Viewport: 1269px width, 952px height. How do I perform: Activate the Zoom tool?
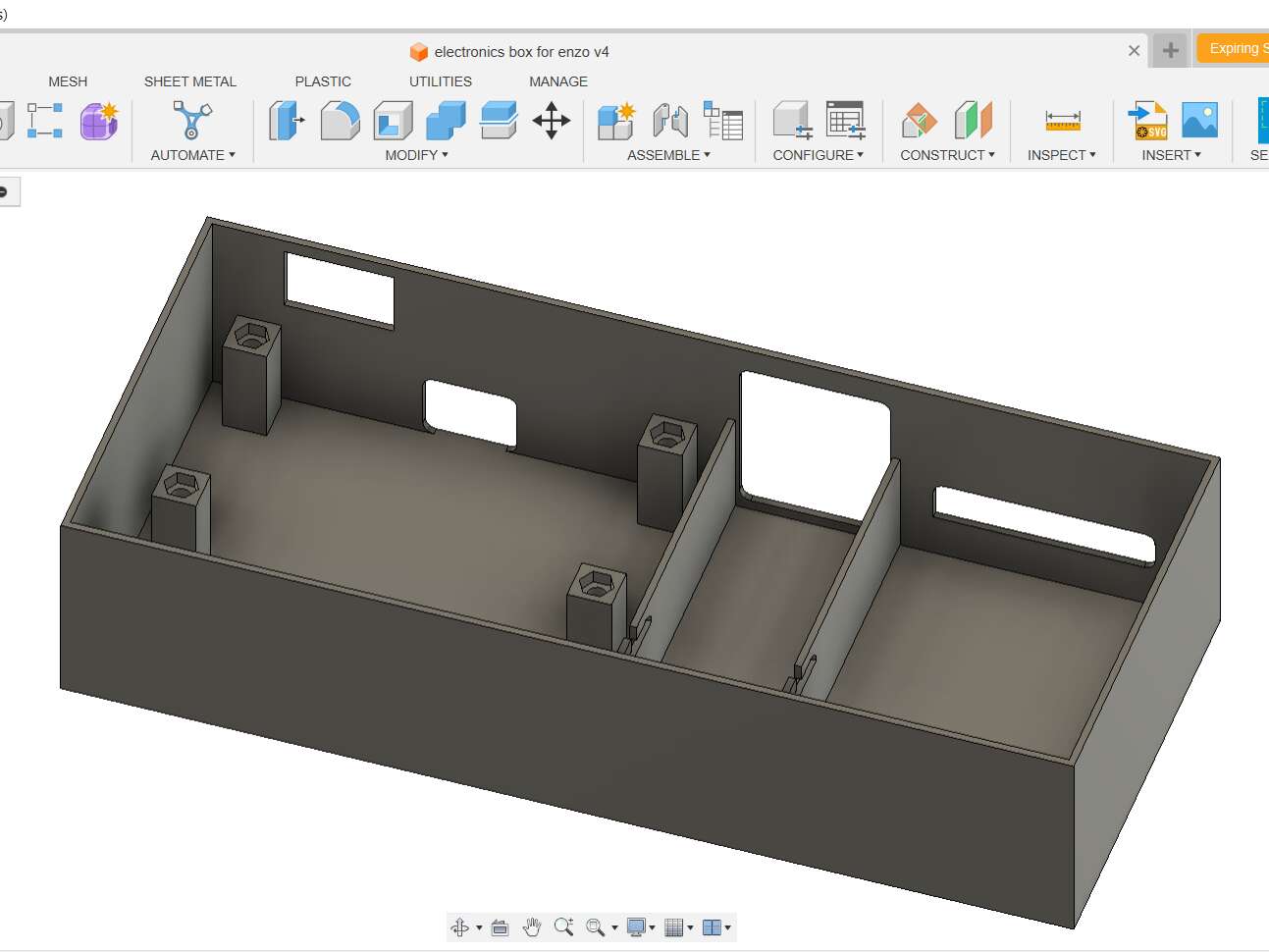pos(563,927)
